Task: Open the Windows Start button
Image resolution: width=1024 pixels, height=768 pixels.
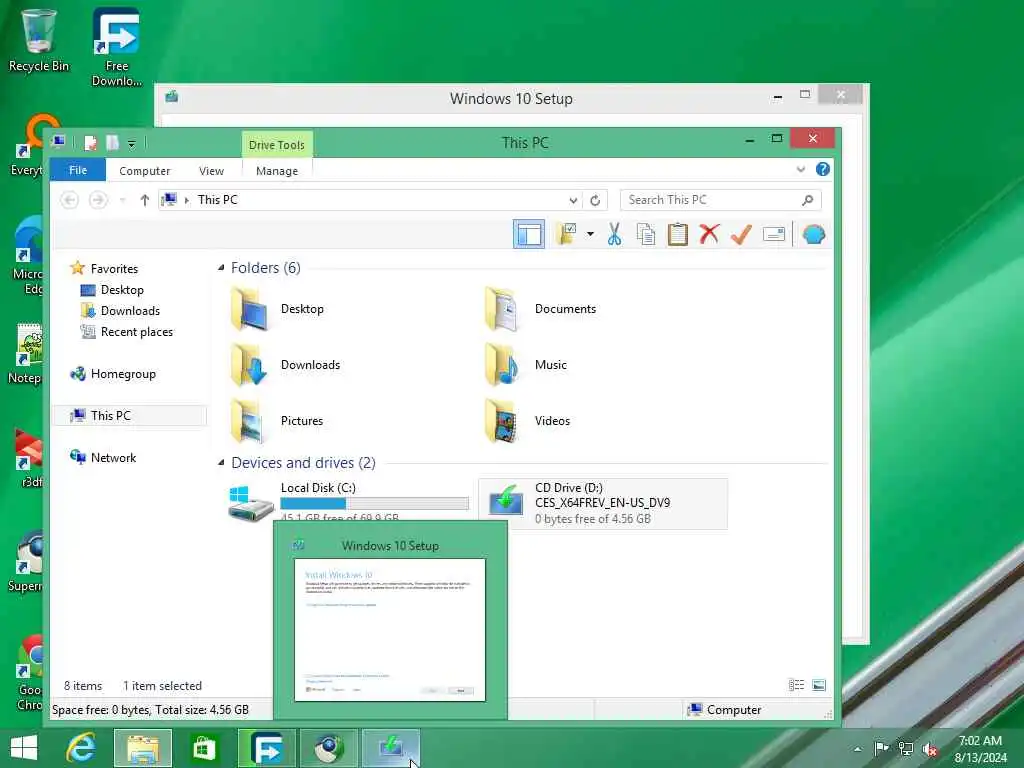Action: (24, 748)
